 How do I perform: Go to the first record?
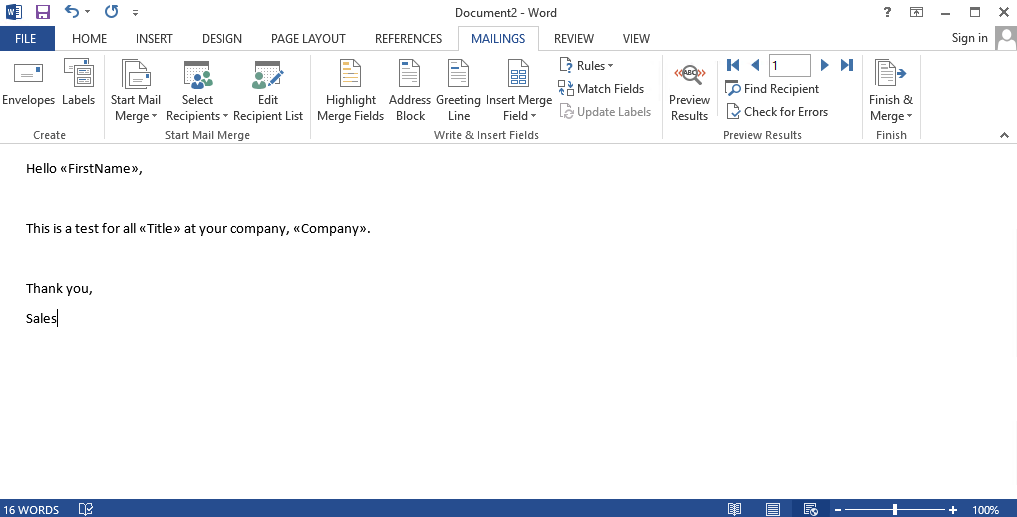733,65
